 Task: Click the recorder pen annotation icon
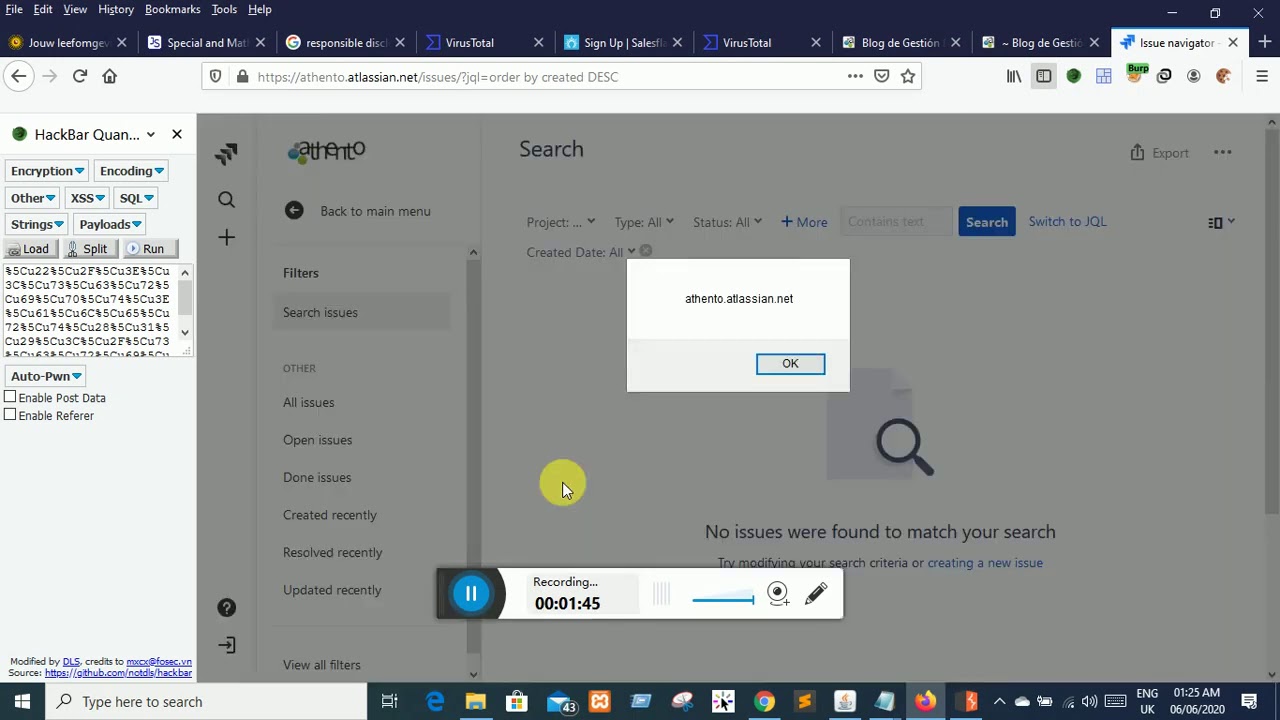click(816, 594)
